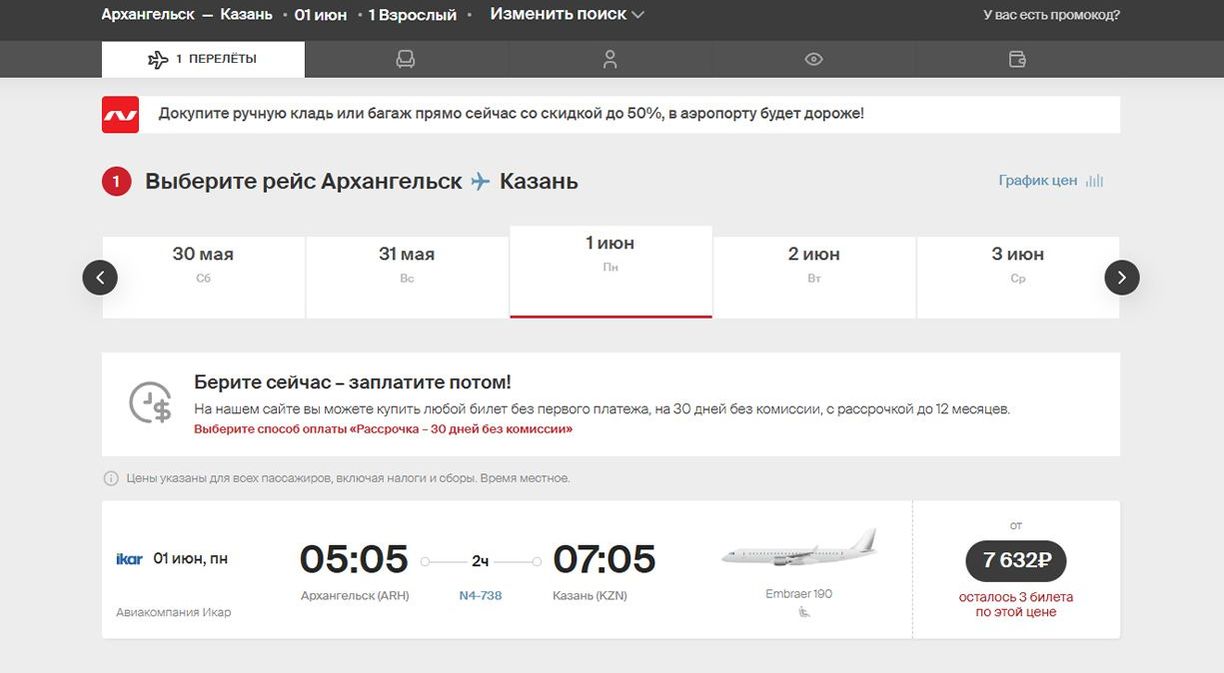Click flight number N4-738 link
The image size is (1224, 673).
point(480,596)
